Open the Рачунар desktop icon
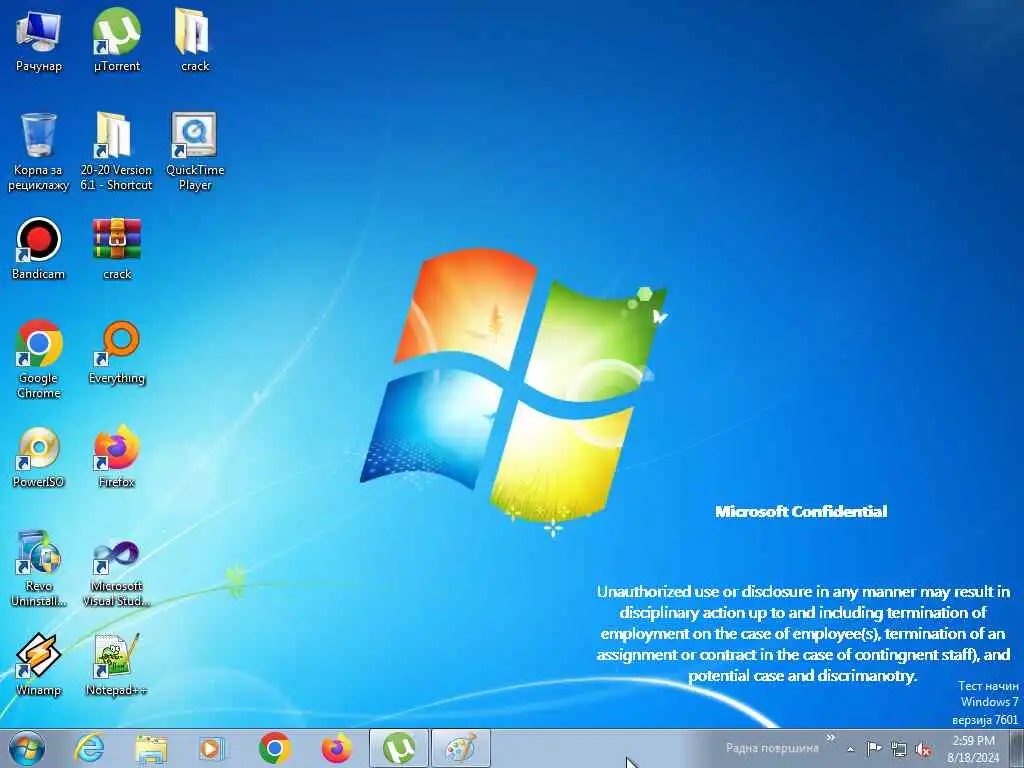This screenshot has height=768, width=1024. pyautogui.click(x=39, y=40)
